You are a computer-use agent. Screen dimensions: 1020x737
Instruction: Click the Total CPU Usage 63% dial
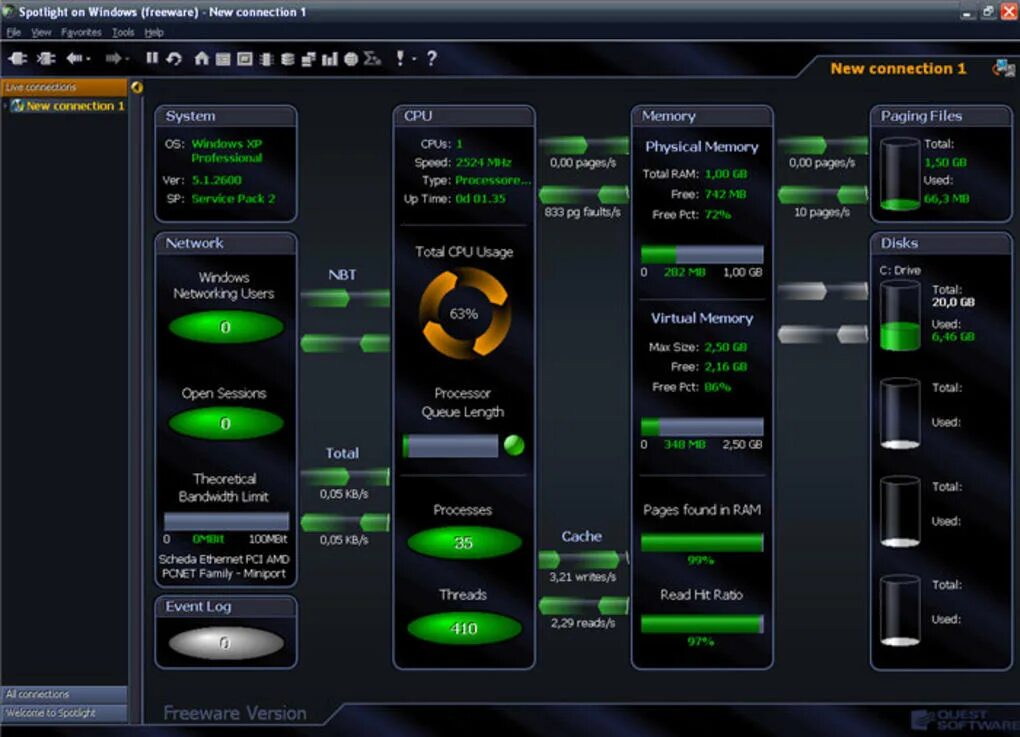463,314
